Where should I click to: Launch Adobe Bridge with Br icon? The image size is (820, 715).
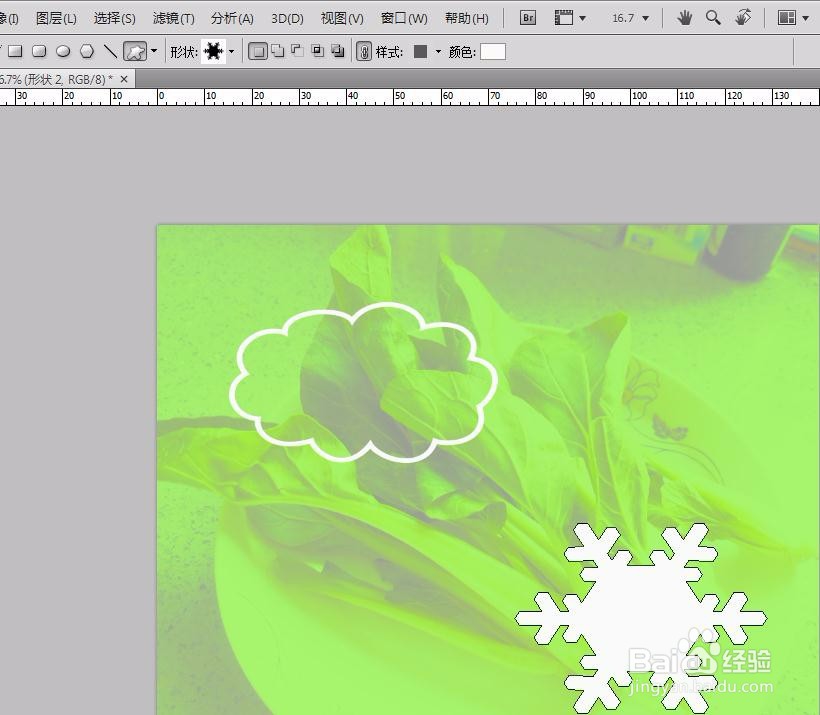pyautogui.click(x=528, y=18)
